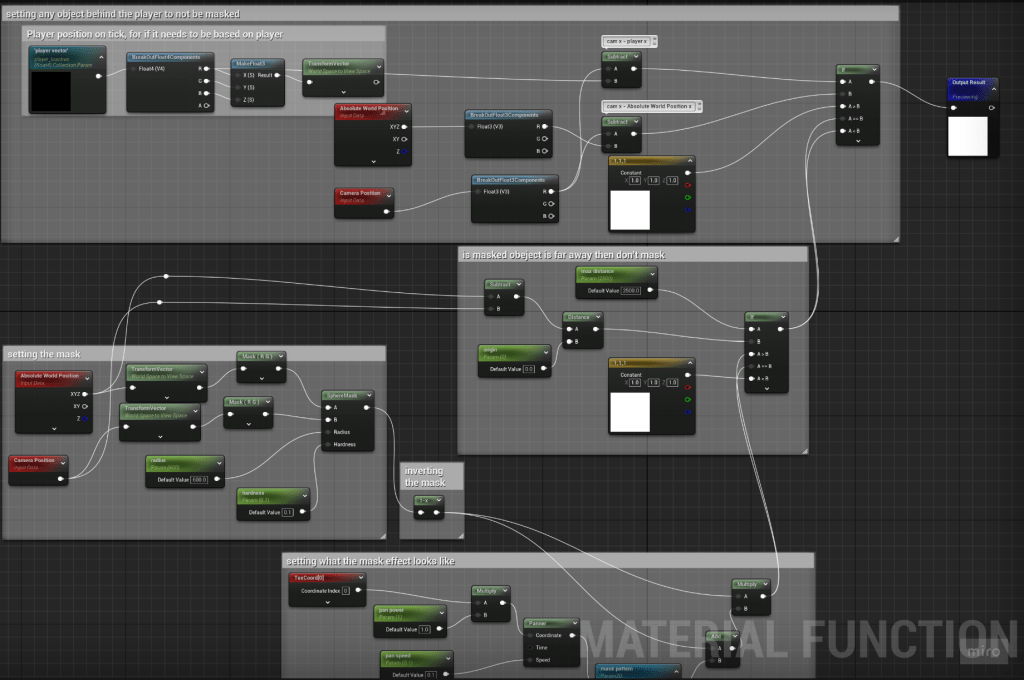Click the red channel output pin on the Constant node
1024x680 pixels.
point(688,185)
